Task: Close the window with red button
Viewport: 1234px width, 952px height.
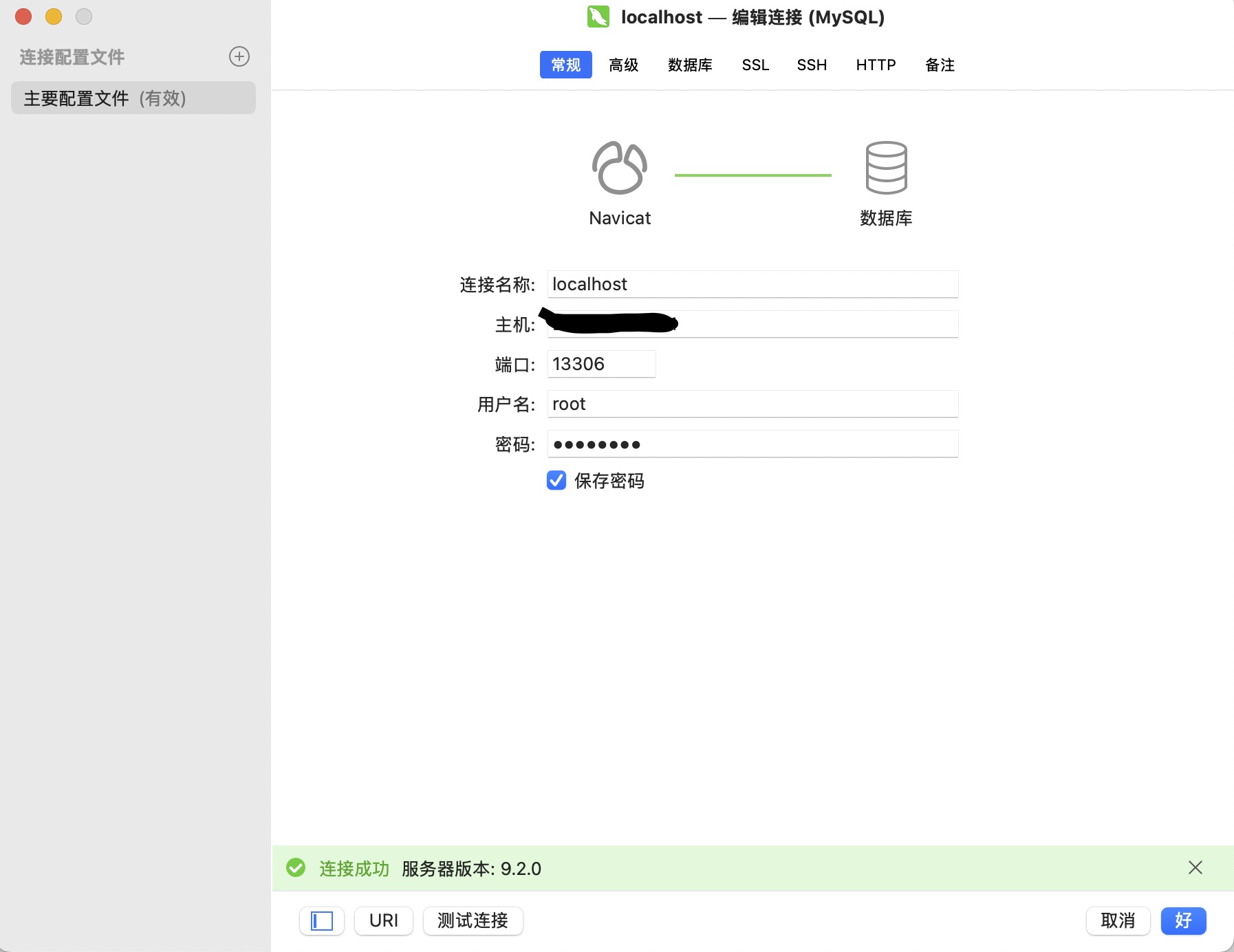Action: [23, 17]
